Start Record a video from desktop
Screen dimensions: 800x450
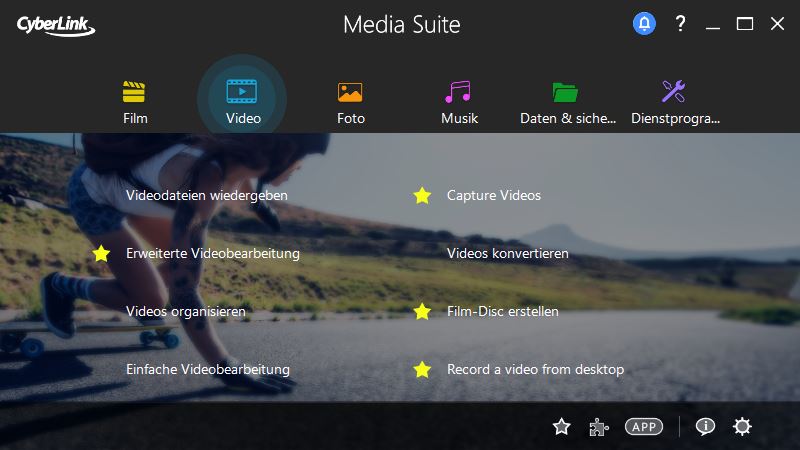pyautogui.click(x=535, y=369)
